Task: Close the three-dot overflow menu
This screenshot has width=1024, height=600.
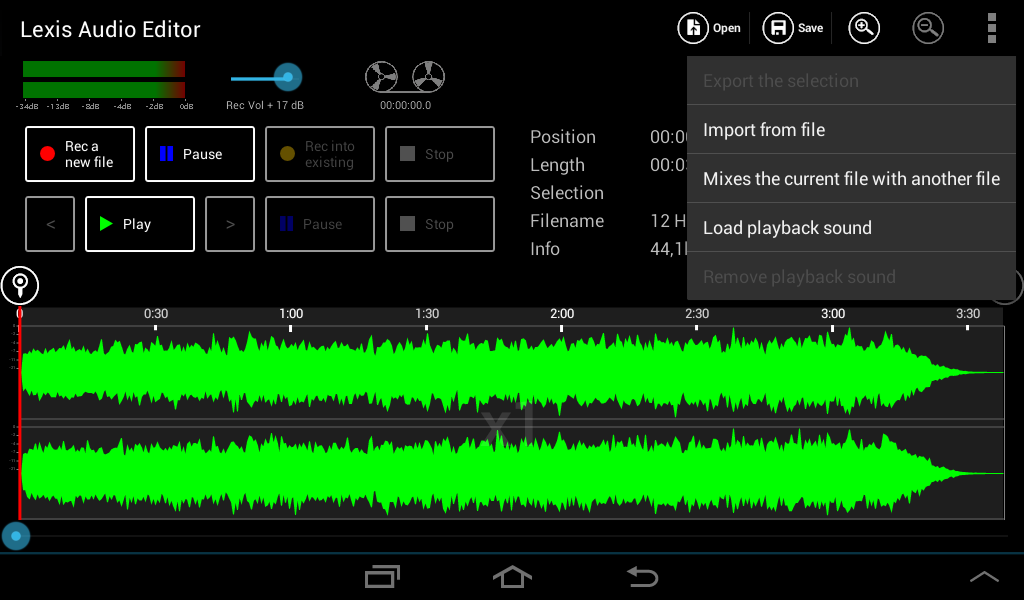Action: 991,28
